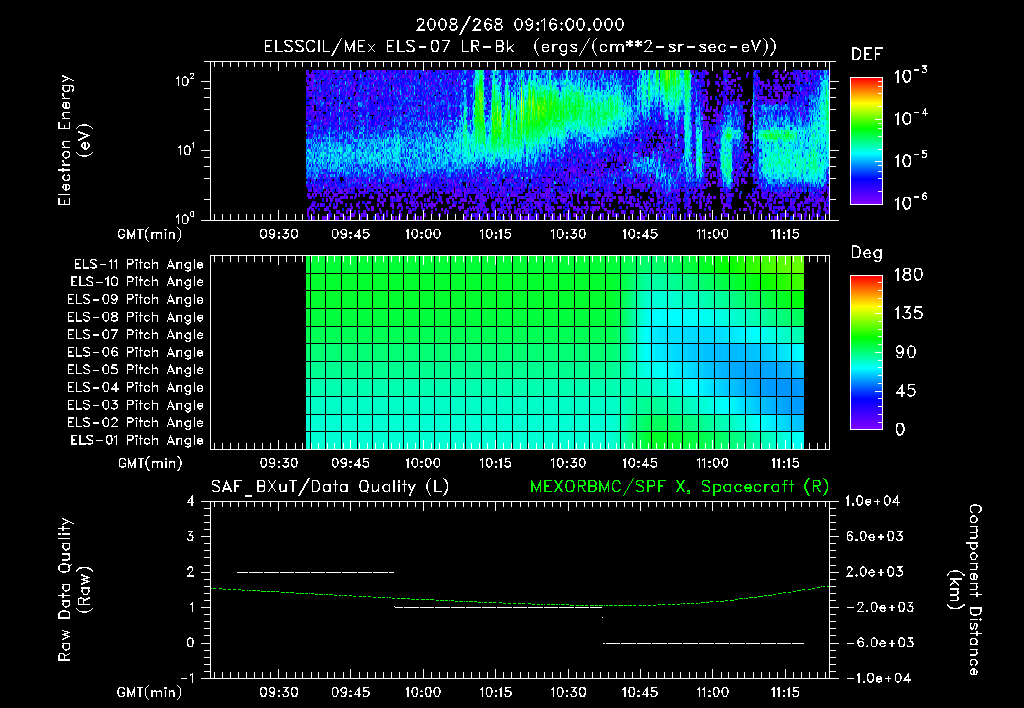Select the ELS-08 Pitch Angle row label
Viewport: 1024px width, 708px height.
136,317
